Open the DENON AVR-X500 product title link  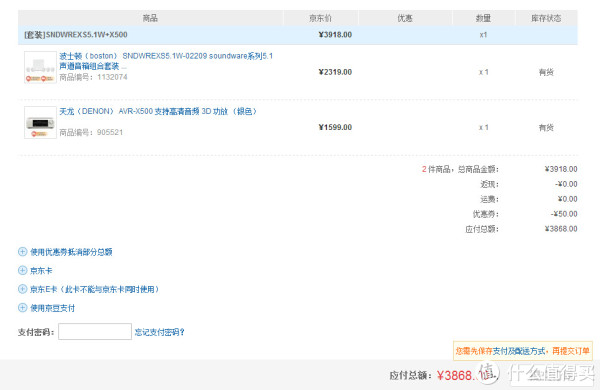pos(158,111)
